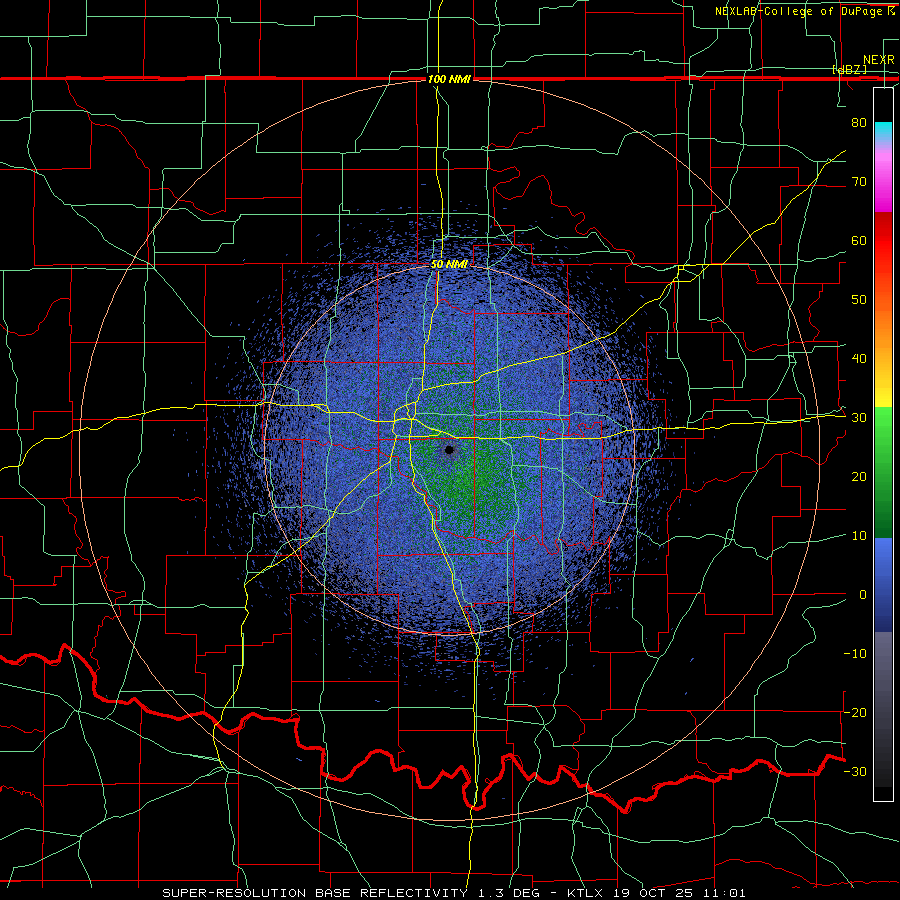900x900 pixels.
Task: Click the "-10" value on the dBZ scale
Action: 855,654
